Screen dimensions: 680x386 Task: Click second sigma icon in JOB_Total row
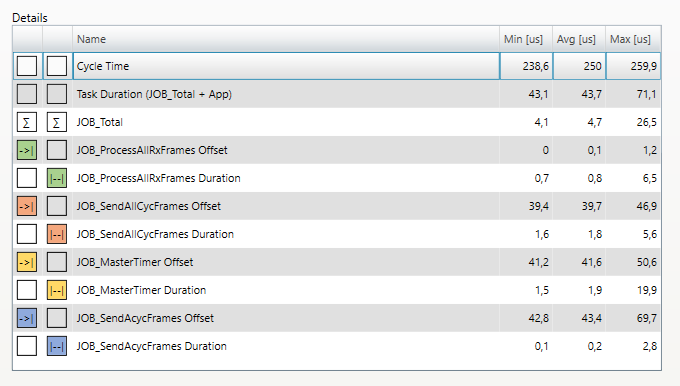(x=57, y=122)
